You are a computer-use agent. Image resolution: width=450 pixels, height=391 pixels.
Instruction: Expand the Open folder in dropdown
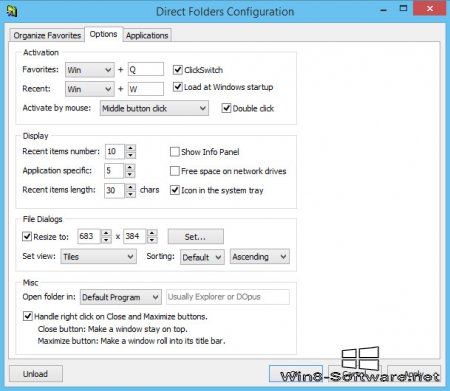[121, 297]
